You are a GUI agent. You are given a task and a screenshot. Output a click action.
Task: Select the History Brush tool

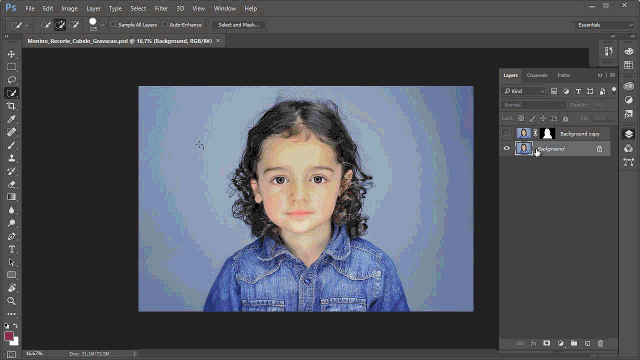point(11,171)
